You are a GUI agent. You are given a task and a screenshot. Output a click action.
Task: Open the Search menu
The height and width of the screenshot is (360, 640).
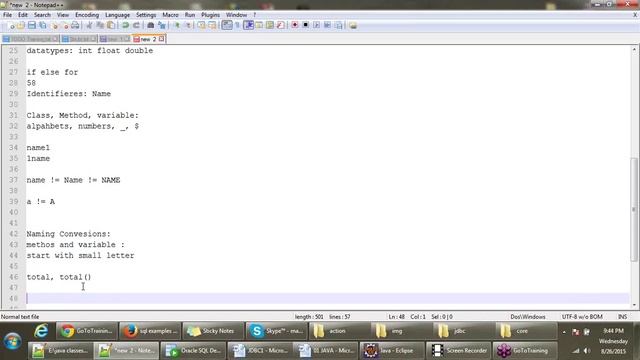[42, 15]
